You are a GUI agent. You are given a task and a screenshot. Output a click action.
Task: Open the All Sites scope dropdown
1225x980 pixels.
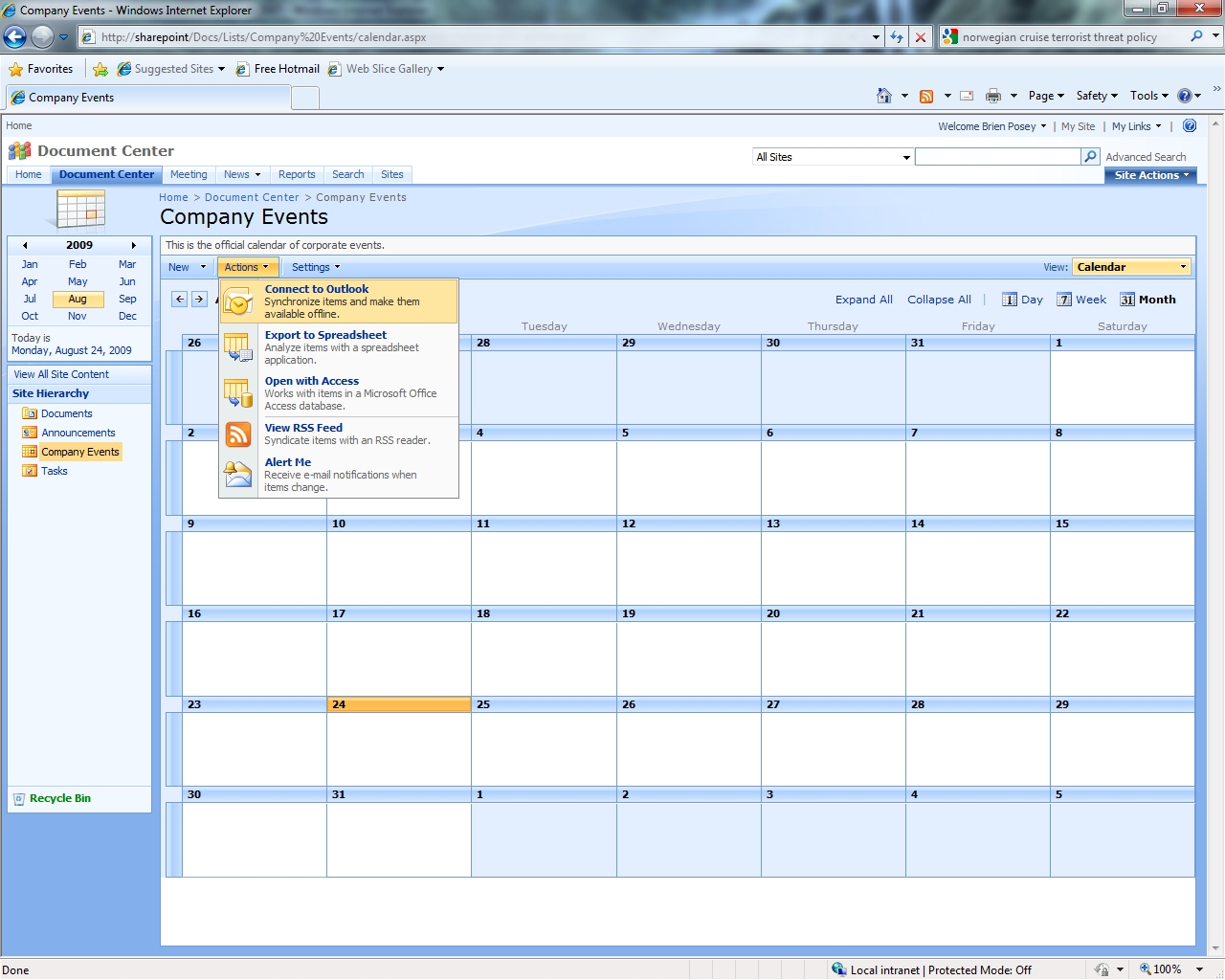[833, 157]
